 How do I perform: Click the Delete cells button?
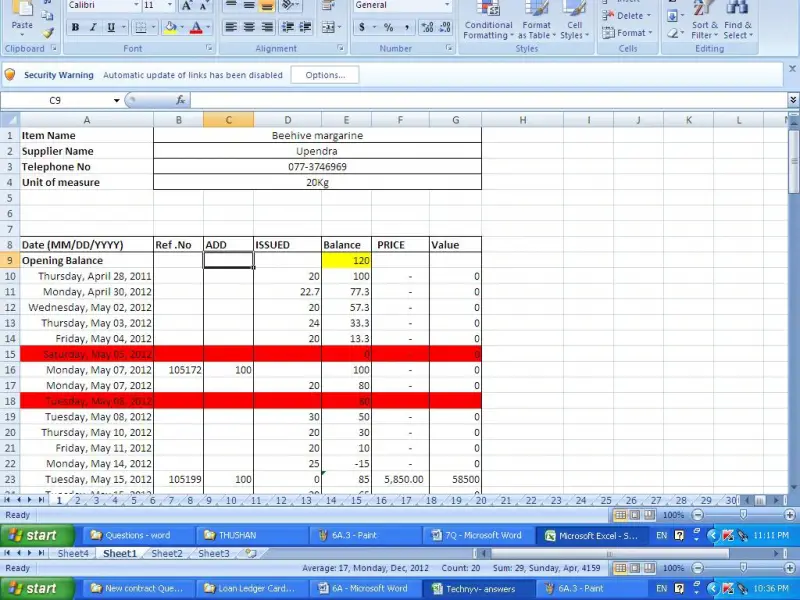point(627,16)
